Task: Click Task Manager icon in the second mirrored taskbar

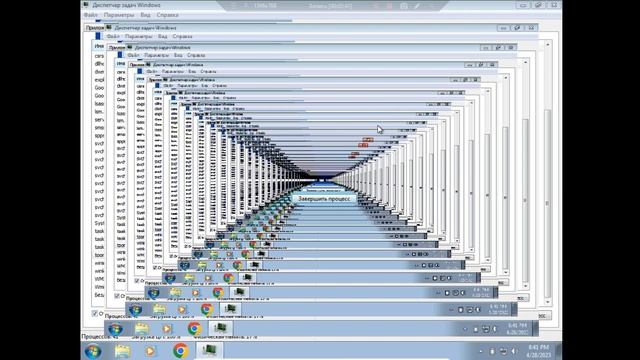Action: click(230, 309)
